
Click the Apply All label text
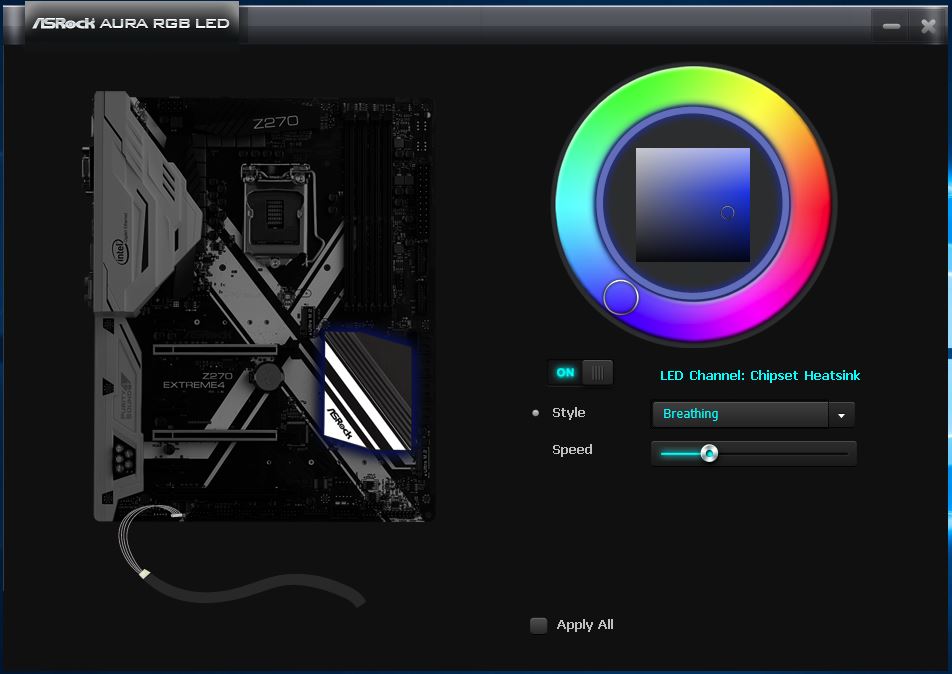[x=585, y=625]
